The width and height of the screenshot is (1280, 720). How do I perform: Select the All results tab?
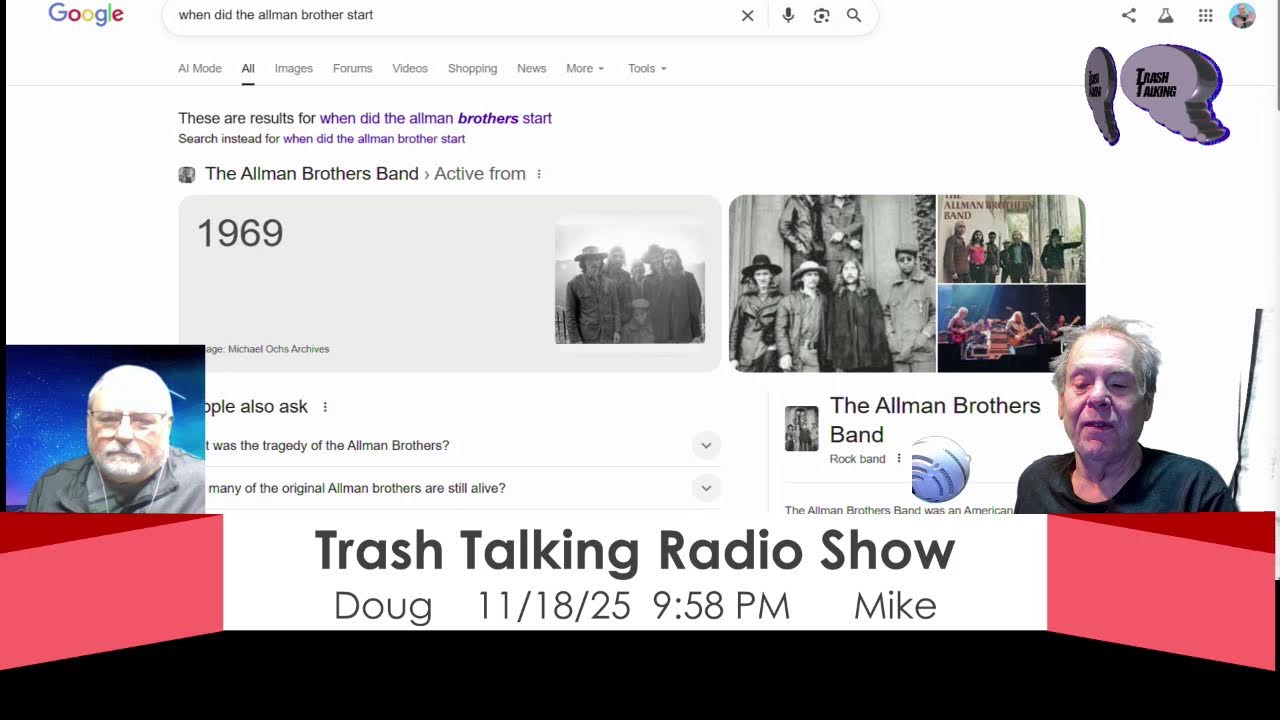248,68
